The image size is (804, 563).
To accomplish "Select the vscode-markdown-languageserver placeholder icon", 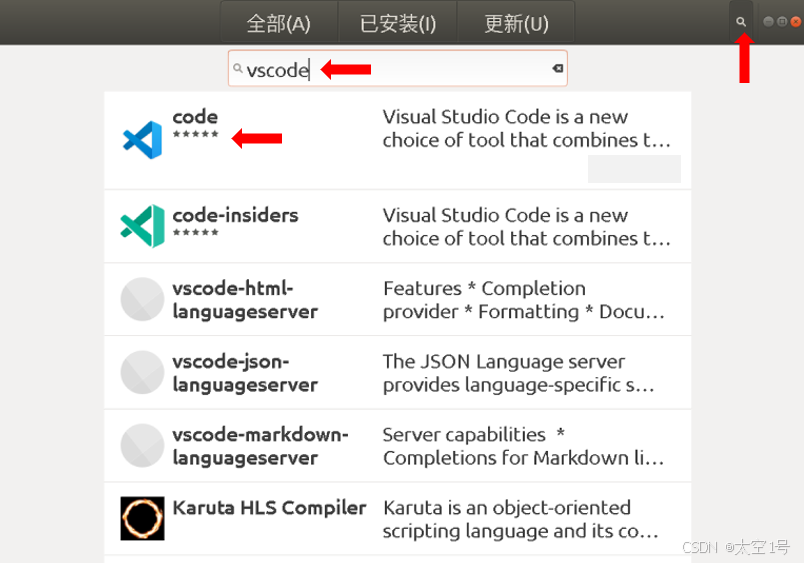I will click(x=143, y=446).
